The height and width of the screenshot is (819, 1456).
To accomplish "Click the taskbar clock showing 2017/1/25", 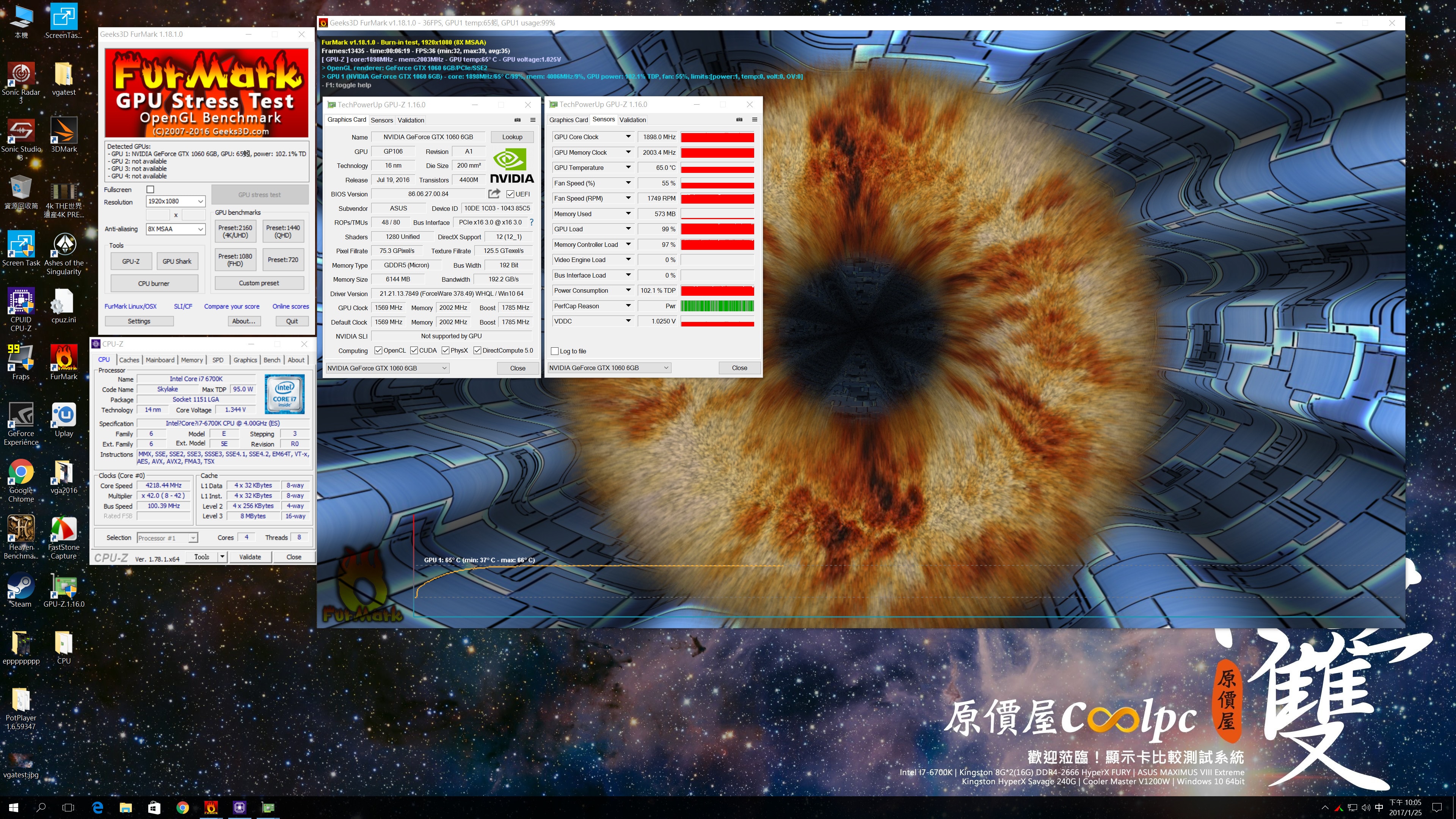I will point(1405,807).
